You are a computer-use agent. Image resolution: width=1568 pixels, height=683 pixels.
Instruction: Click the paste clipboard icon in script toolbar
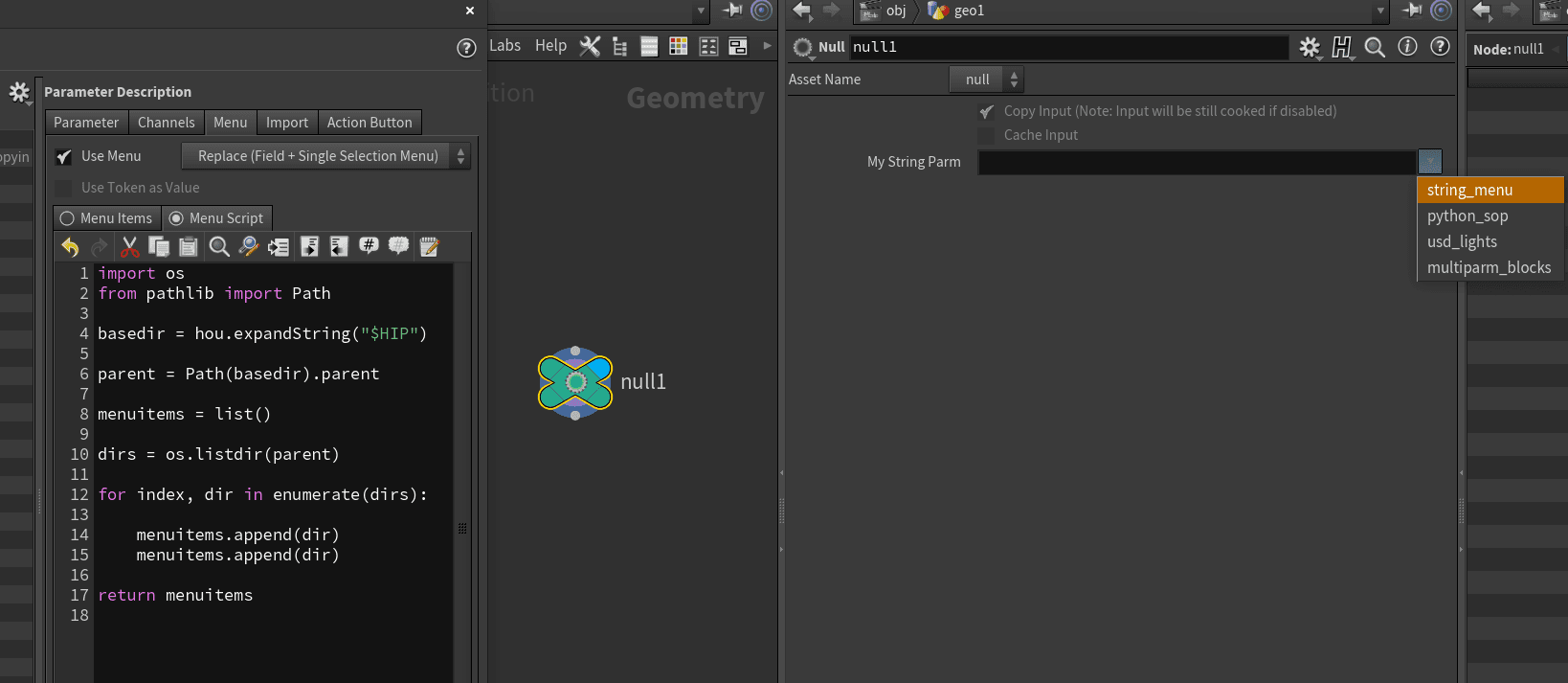click(189, 247)
